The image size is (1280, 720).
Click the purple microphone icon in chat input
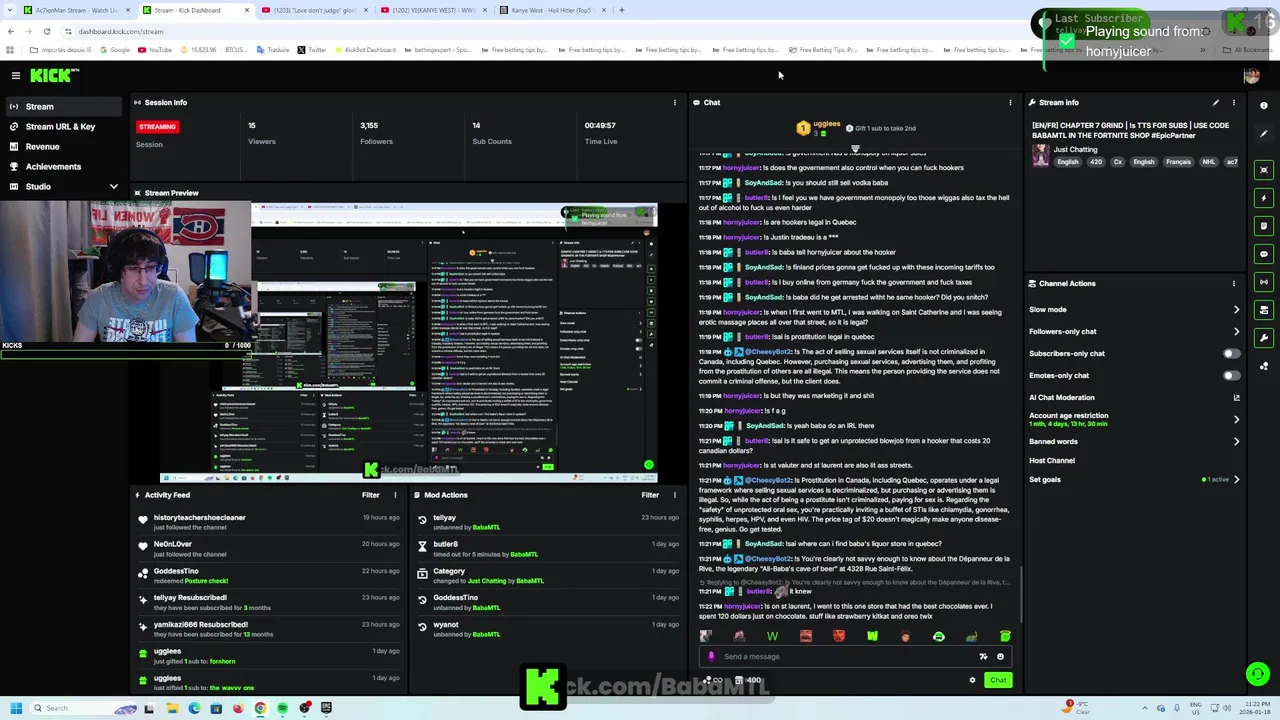click(x=711, y=657)
